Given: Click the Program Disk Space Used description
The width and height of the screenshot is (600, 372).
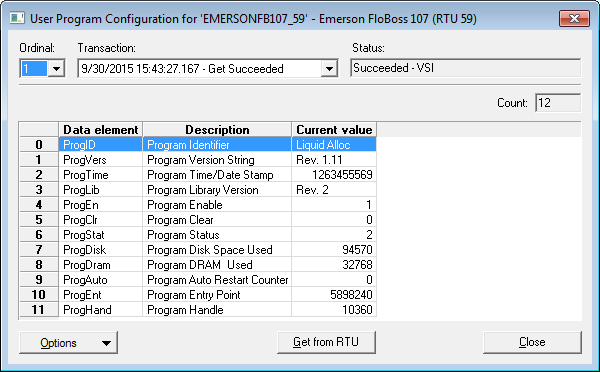Looking at the screenshot, I should point(217,250).
